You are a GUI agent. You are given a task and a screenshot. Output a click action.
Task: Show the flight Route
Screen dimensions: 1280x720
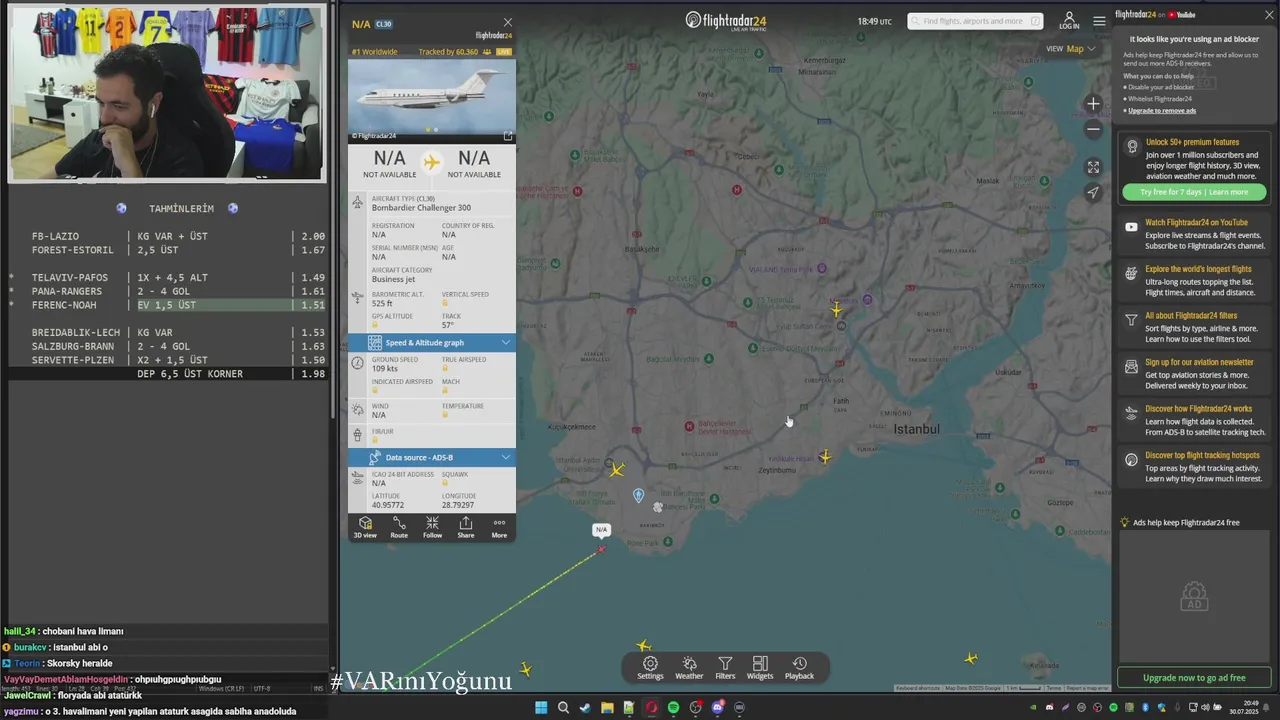[399, 527]
